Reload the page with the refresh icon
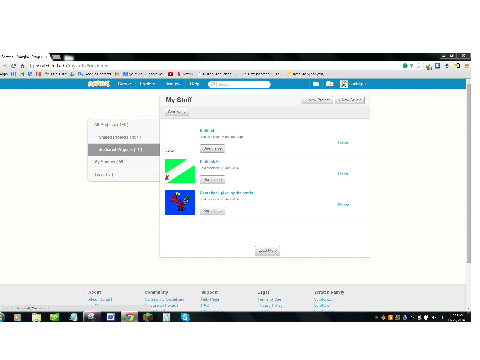Viewport: 480px width, 360px height. [13, 66]
